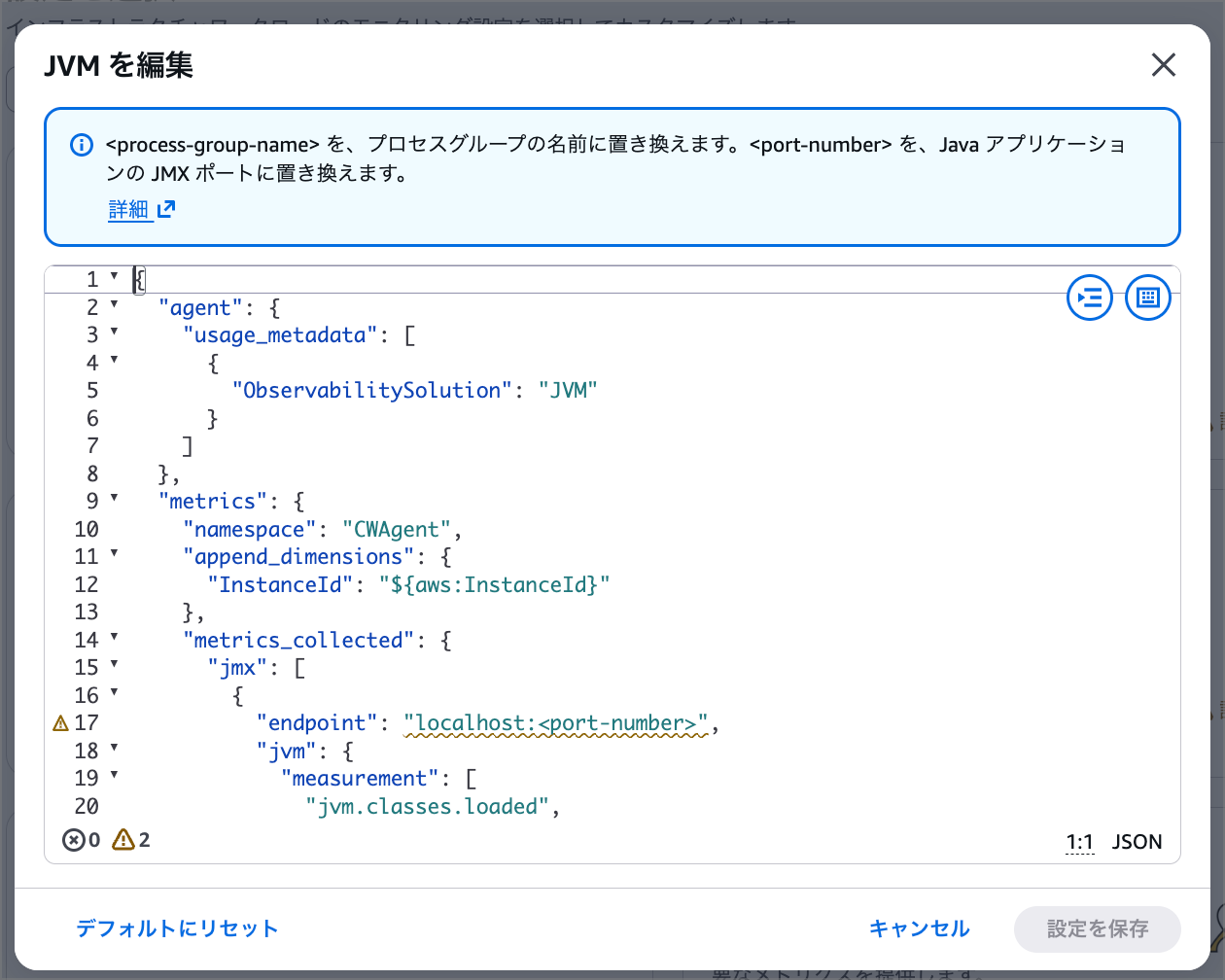Format the JSON with the indent icon
The height and width of the screenshot is (980, 1225).
[x=1090, y=297]
